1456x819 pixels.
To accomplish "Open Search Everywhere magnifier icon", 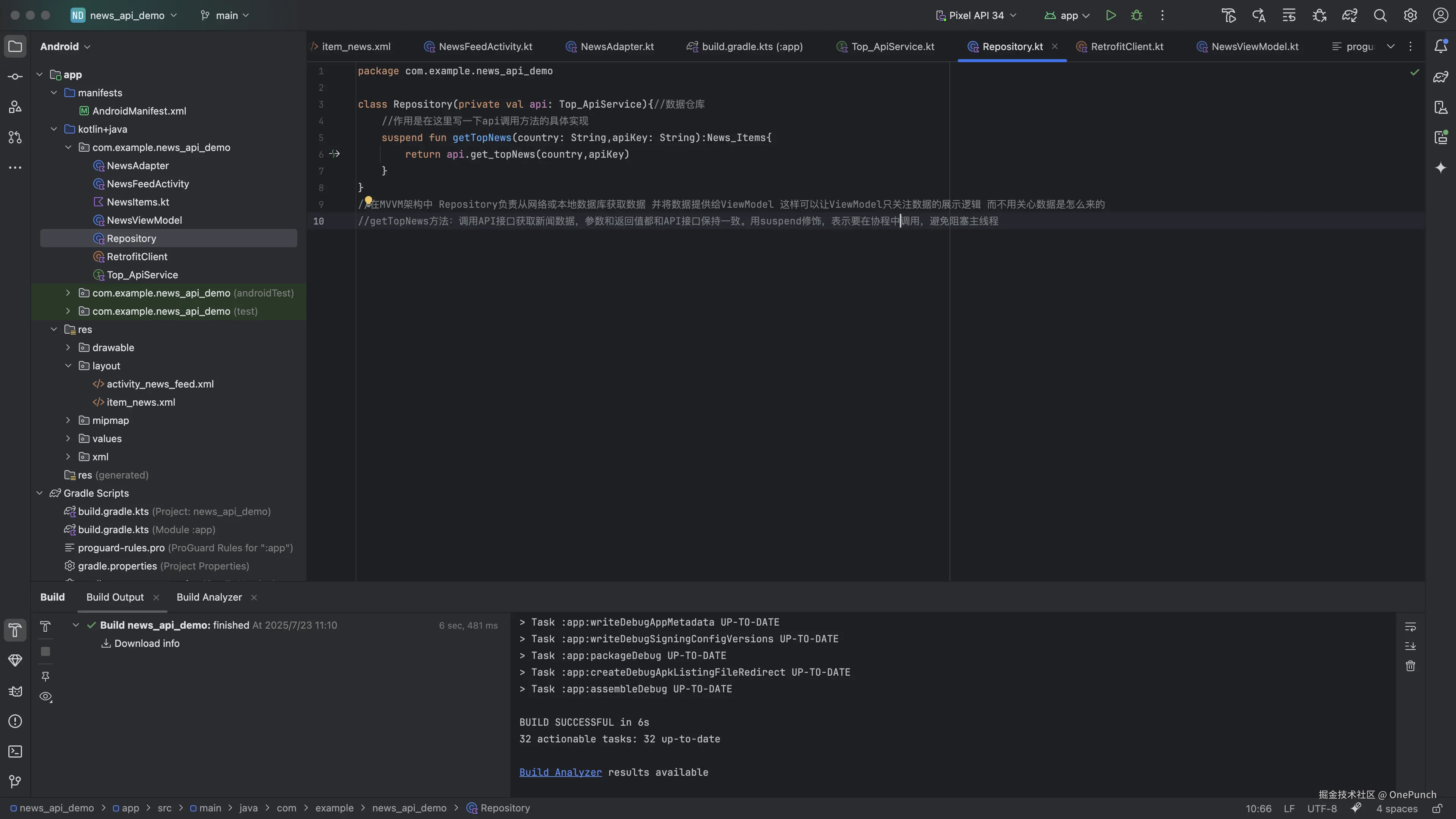I will click(1380, 15).
